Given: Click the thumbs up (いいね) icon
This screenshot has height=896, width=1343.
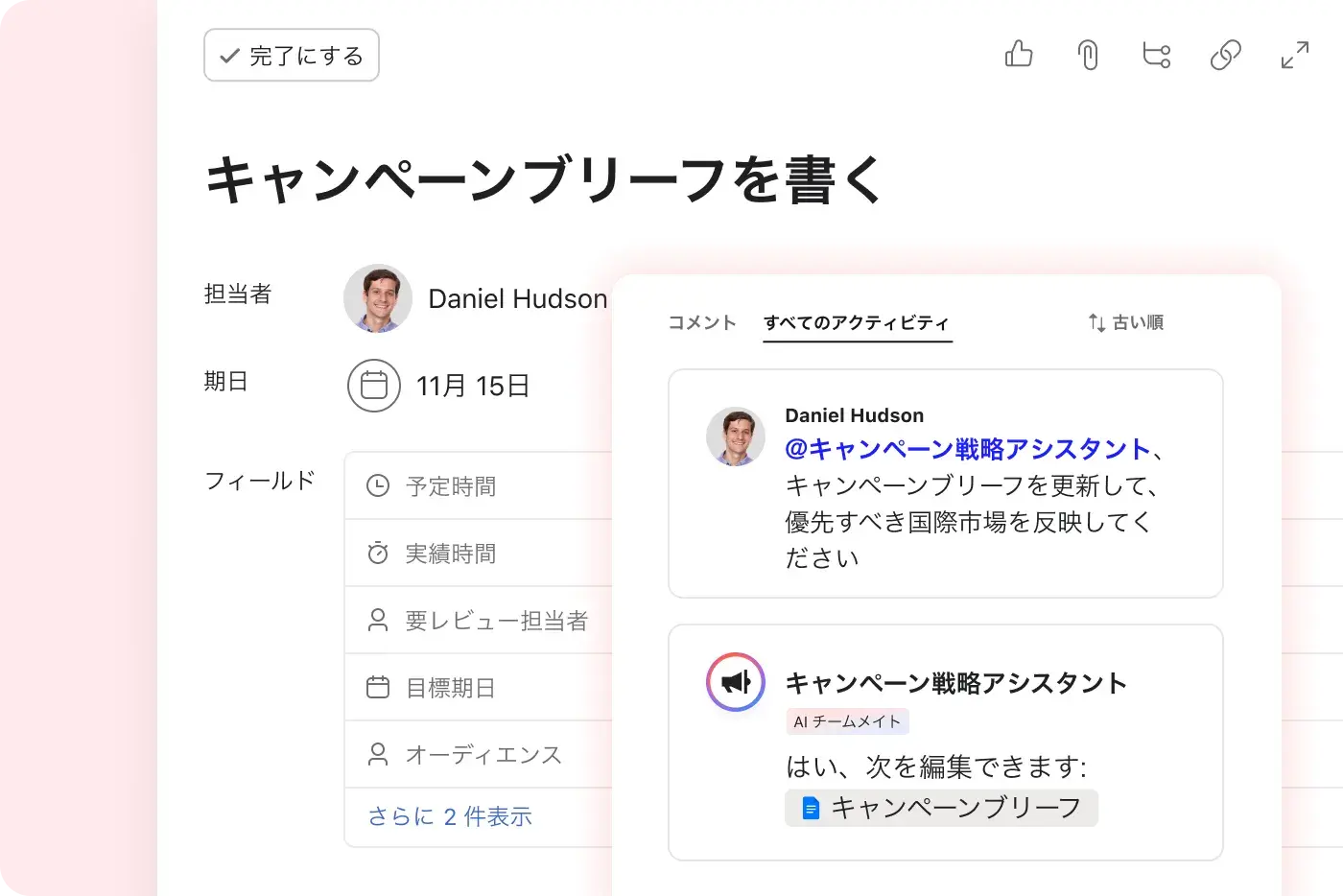Looking at the screenshot, I should point(1019,55).
